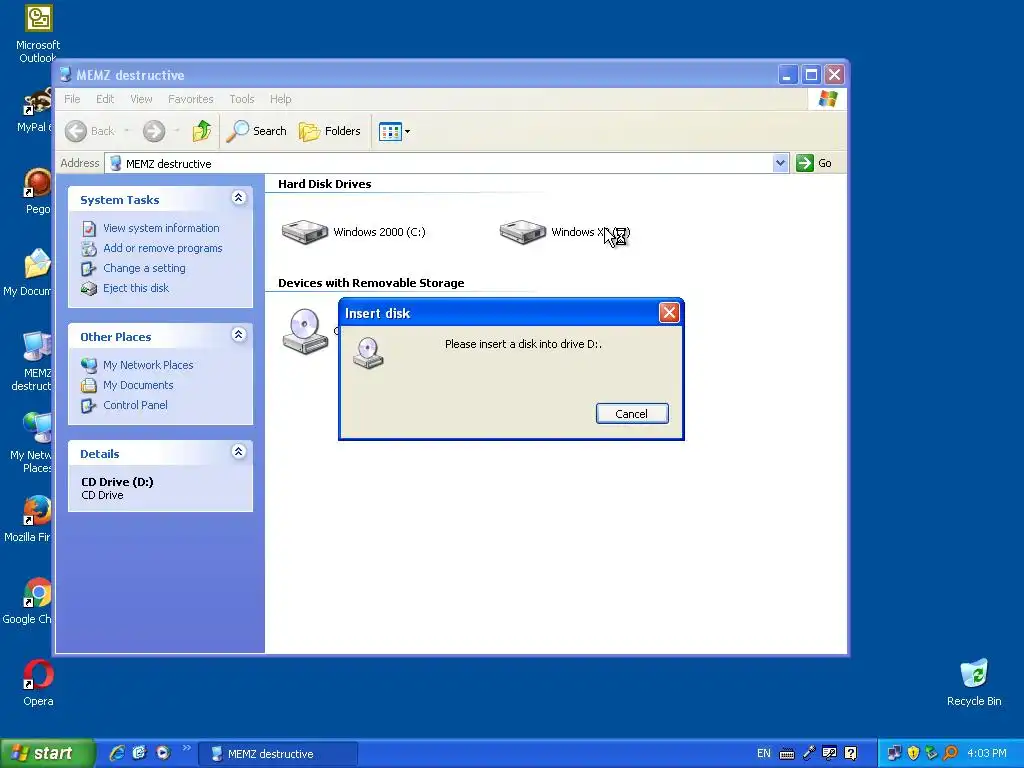Click View system information
The width and height of the screenshot is (1024, 768).
point(161,228)
